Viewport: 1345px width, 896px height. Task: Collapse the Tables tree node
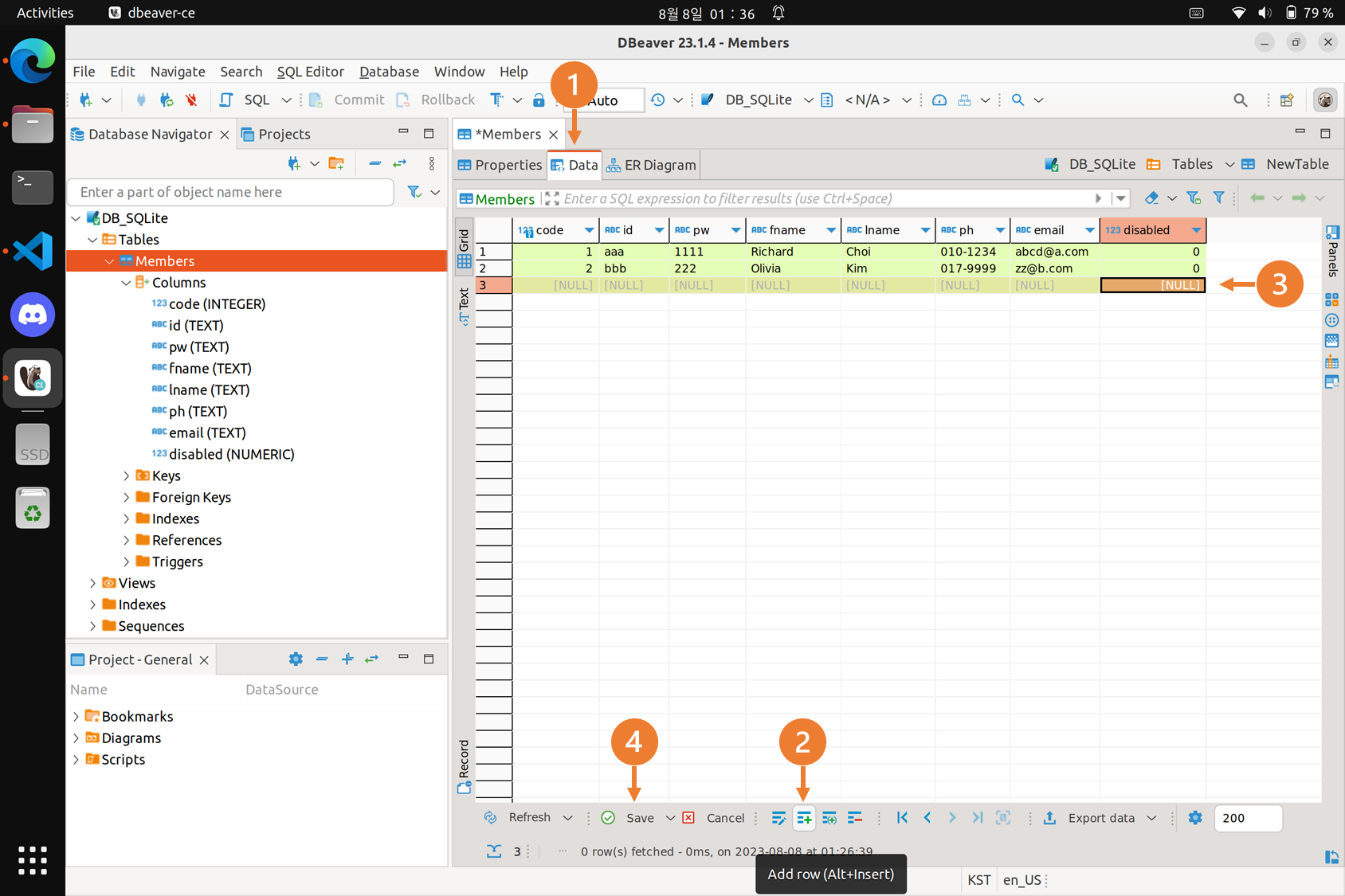(x=92, y=240)
